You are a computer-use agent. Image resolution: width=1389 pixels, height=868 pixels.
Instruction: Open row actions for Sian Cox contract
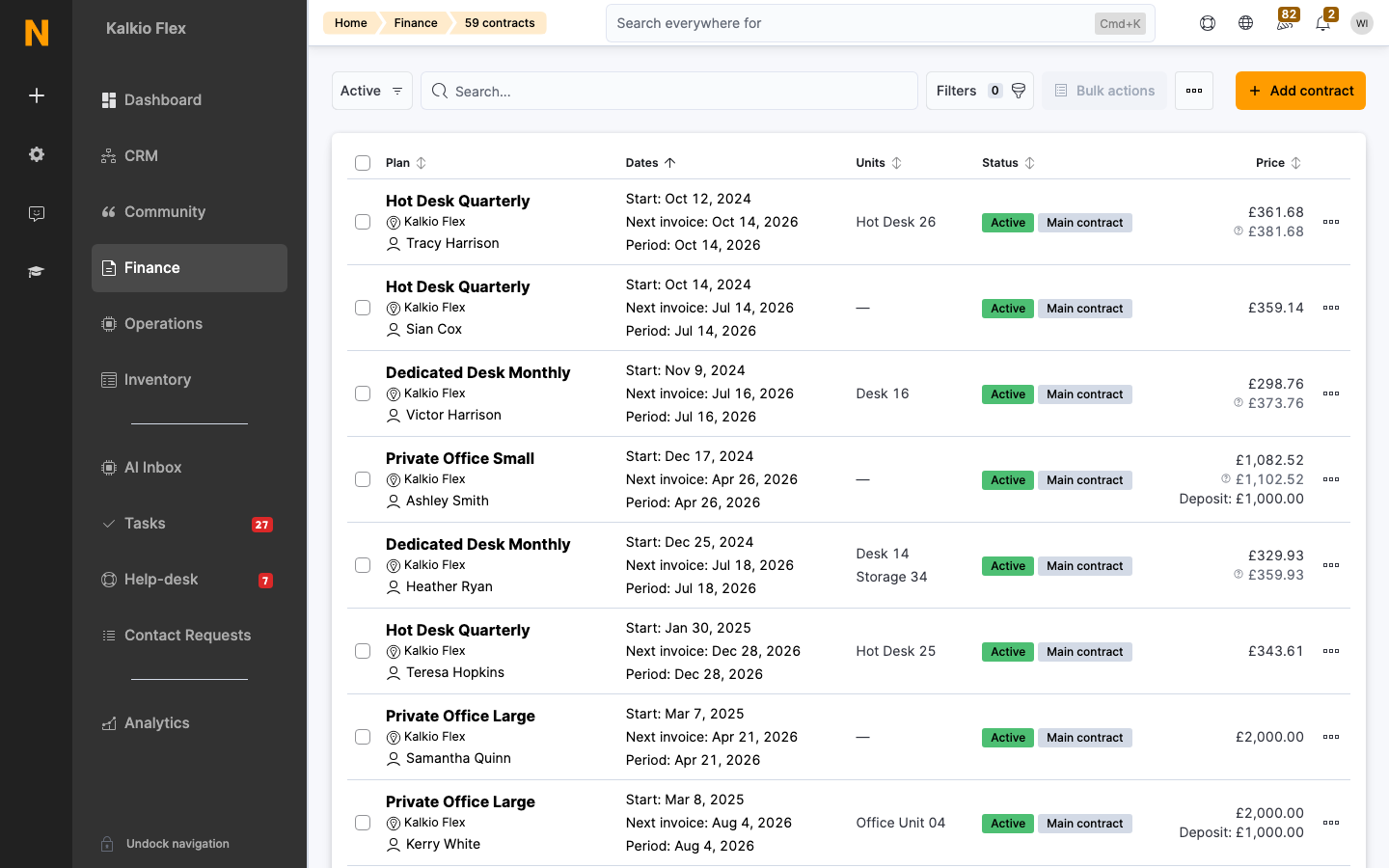coord(1331,308)
